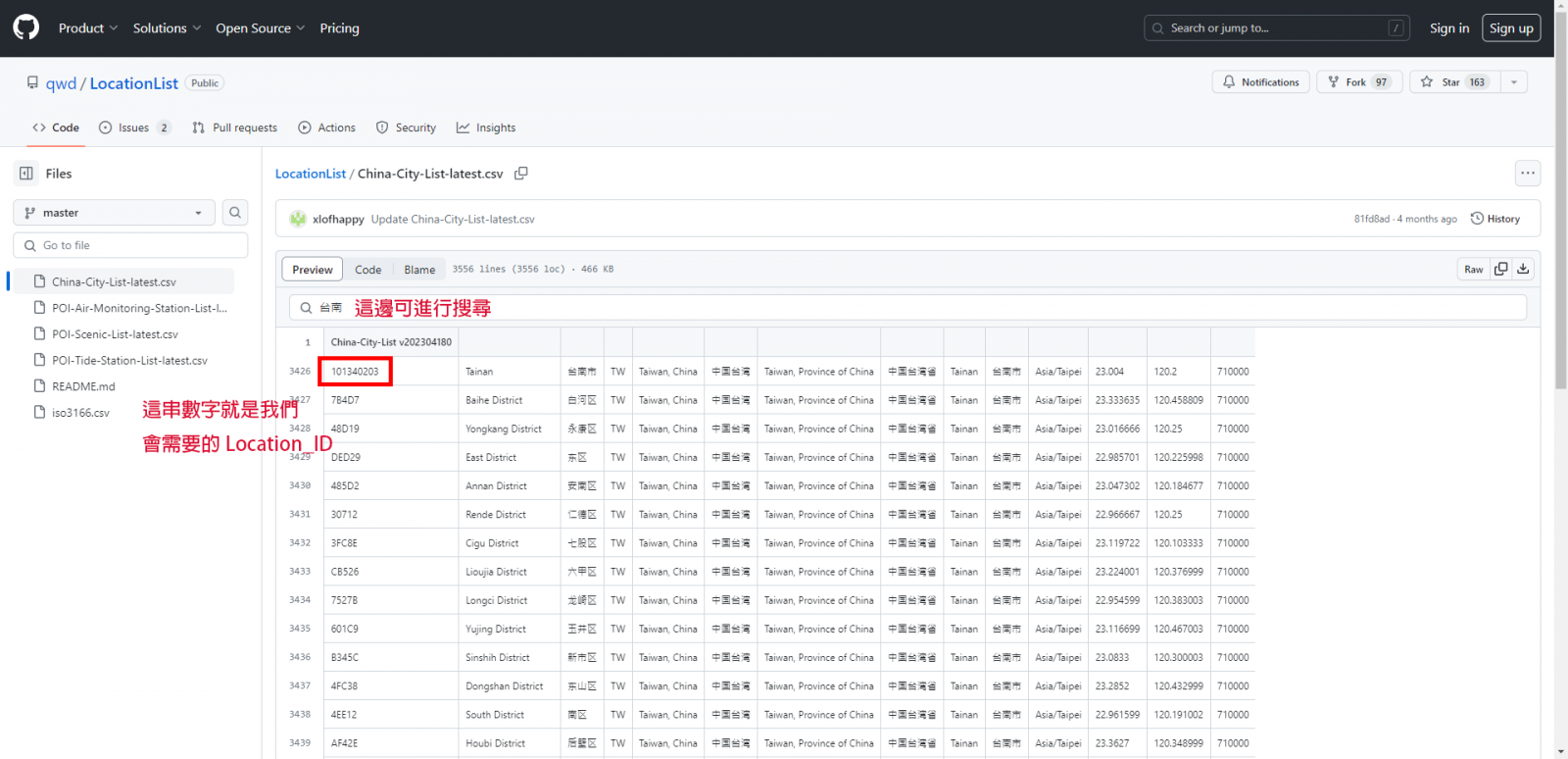Click line number 3434
The width and height of the screenshot is (1568, 759).
click(x=300, y=599)
